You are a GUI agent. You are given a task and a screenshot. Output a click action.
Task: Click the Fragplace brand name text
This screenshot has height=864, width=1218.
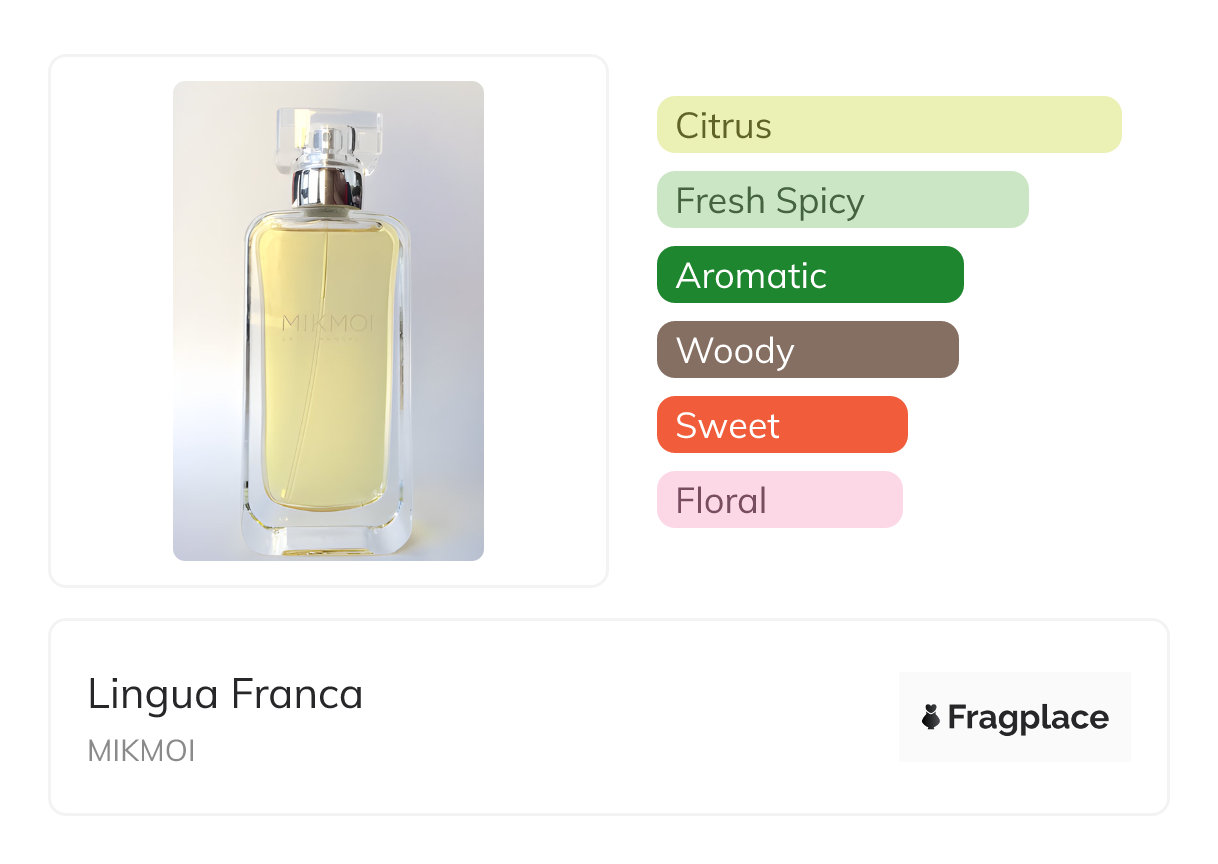1028,717
